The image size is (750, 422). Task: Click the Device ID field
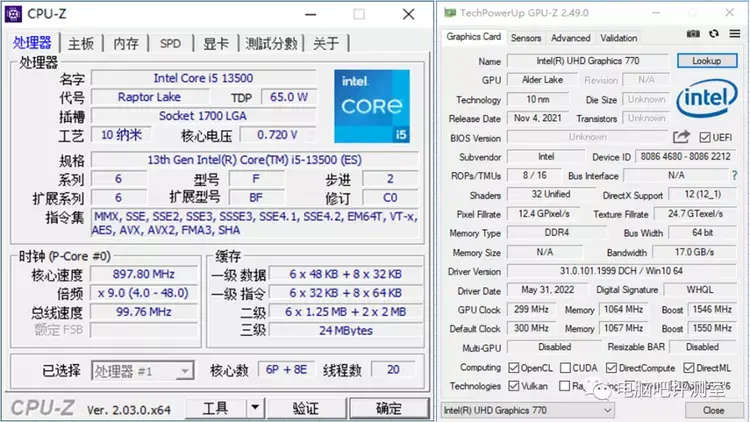click(x=685, y=156)
